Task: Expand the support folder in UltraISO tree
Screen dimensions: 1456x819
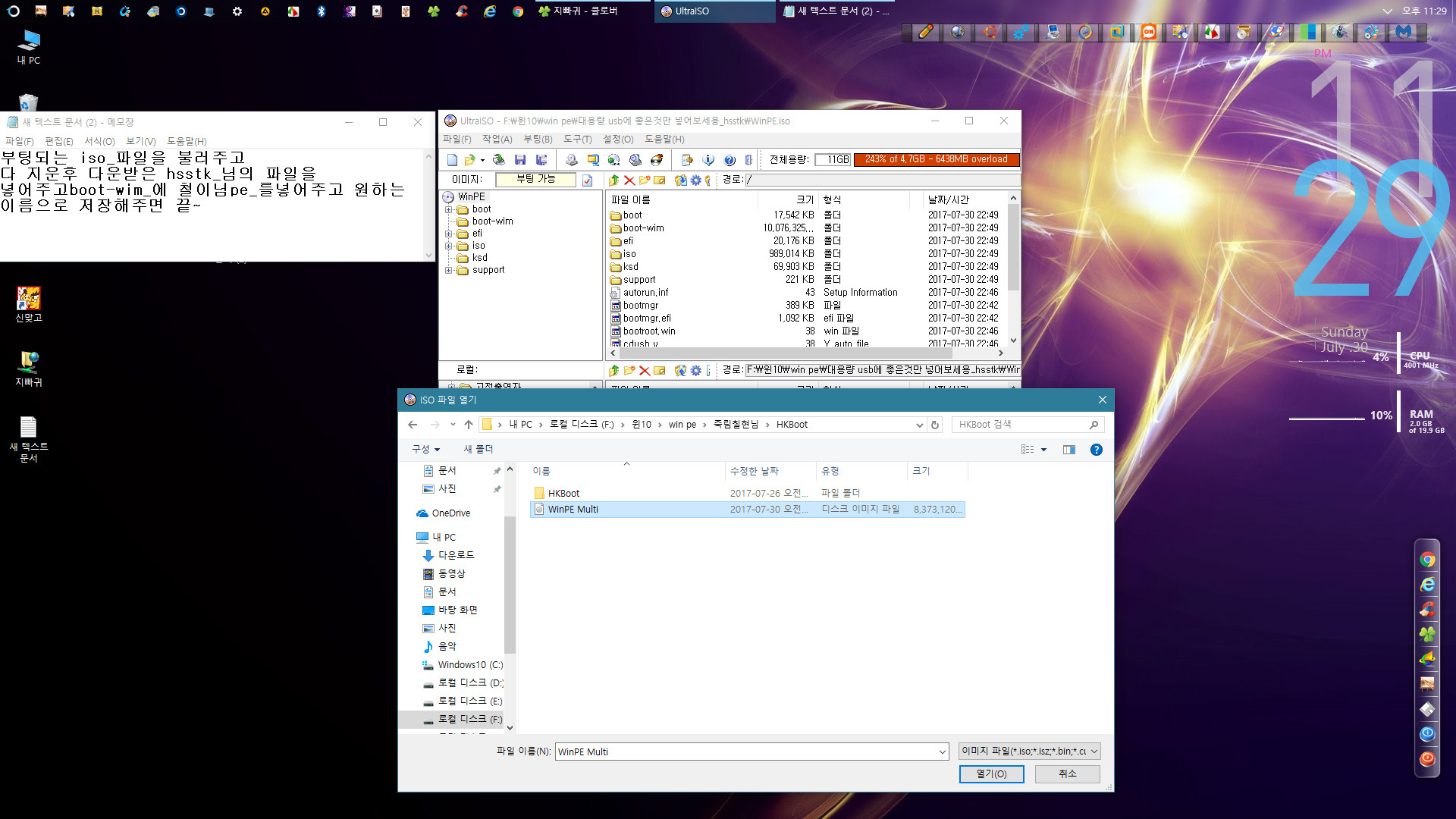Action: click(448, 270)
